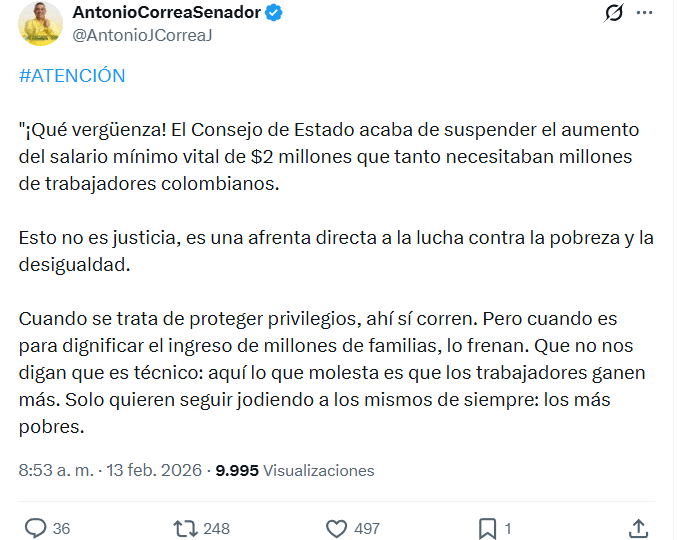The image size is (678, 540).
Task: Click the repost arrows icon
Action: click(x=185, y=527)
